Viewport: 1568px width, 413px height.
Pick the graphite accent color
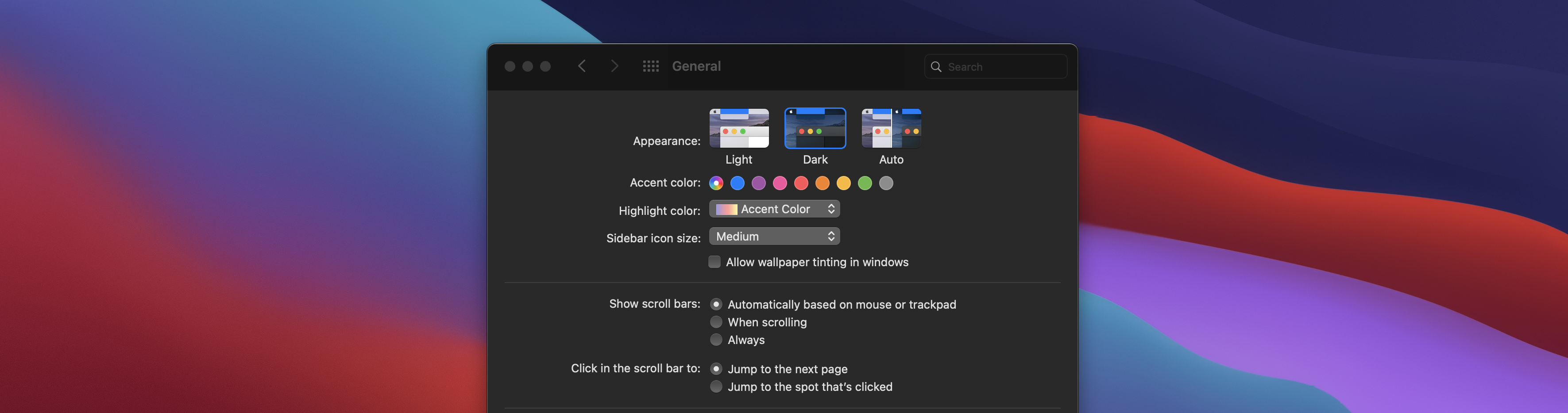pyautogui.click(x=886, y=183)
